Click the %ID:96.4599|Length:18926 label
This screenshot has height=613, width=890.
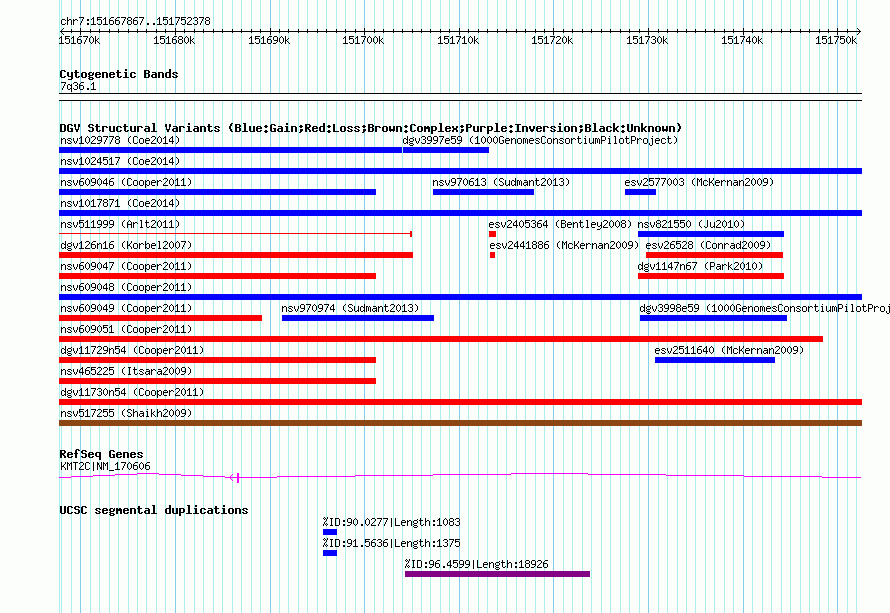click(x=477, y=564)
